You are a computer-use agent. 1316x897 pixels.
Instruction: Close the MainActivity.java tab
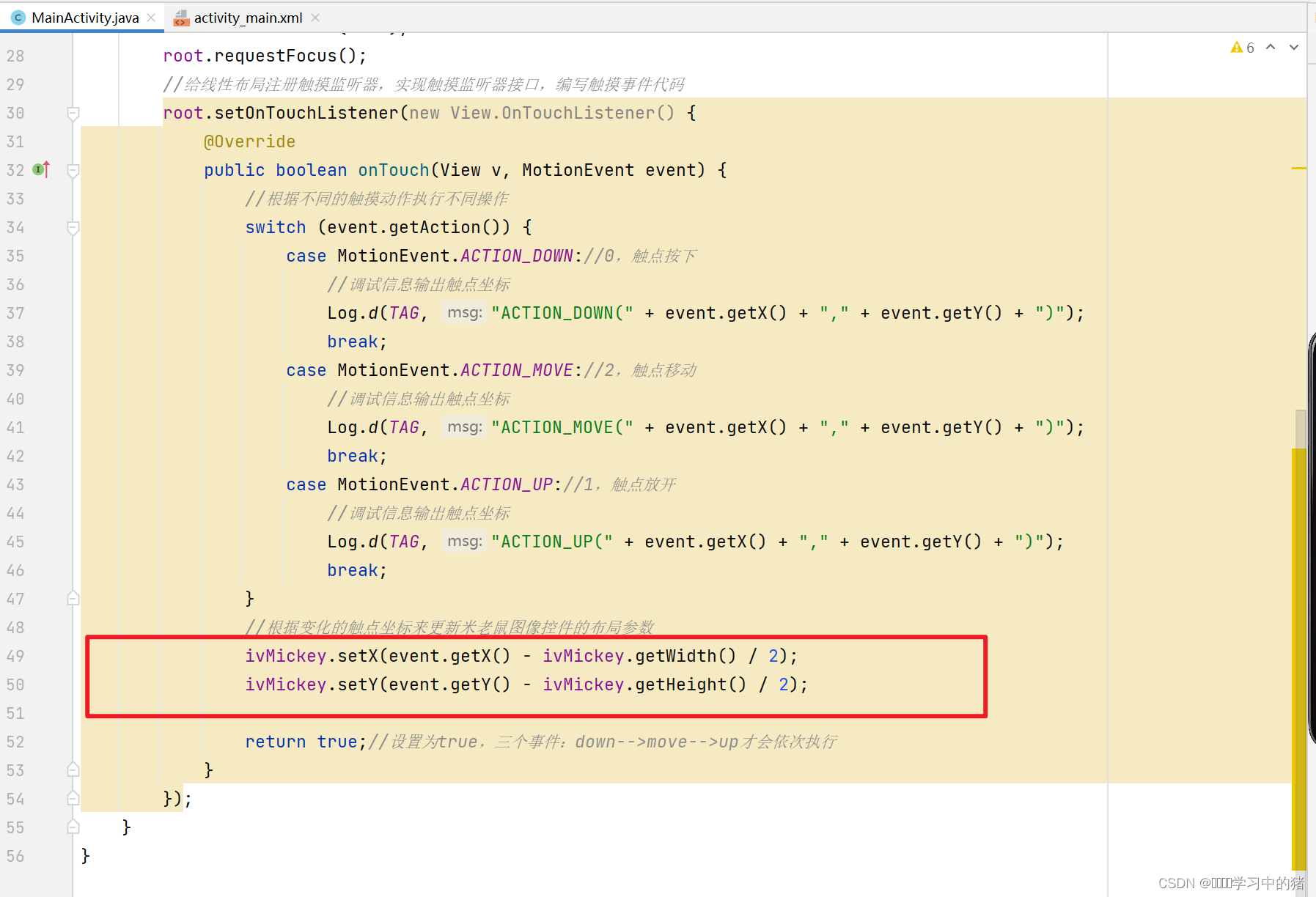coord(151,18)
